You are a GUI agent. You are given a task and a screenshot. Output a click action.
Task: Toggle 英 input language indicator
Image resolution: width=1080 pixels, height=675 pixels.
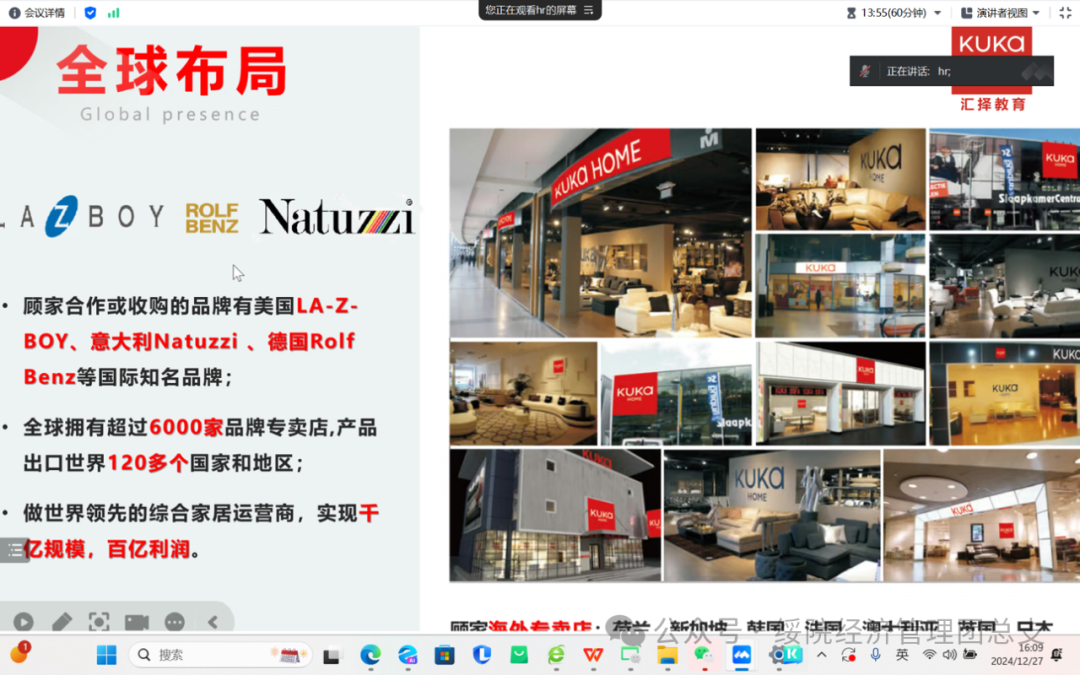902,655
